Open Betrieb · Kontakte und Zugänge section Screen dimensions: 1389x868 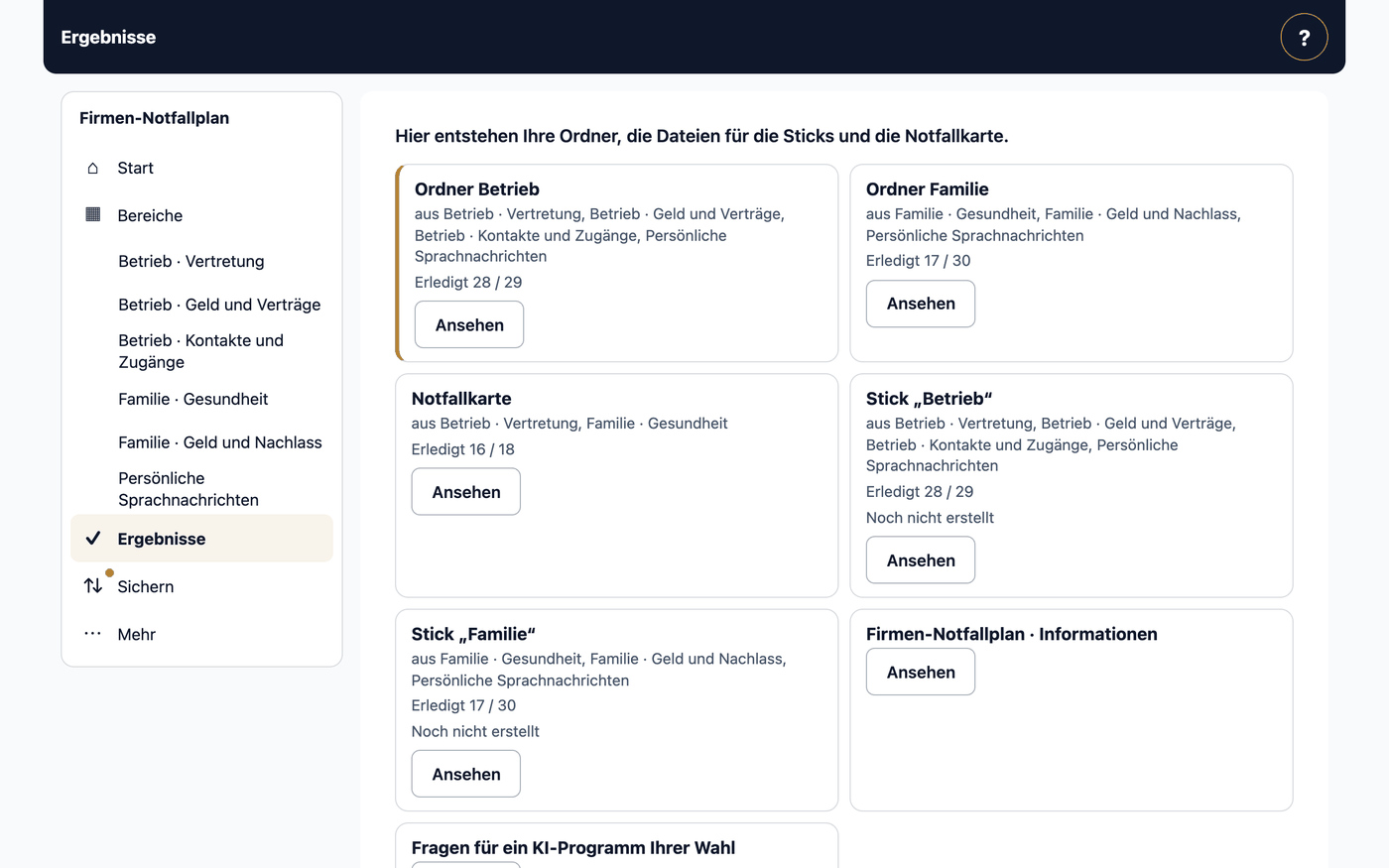pyautogui.click(x=201, y=351)
